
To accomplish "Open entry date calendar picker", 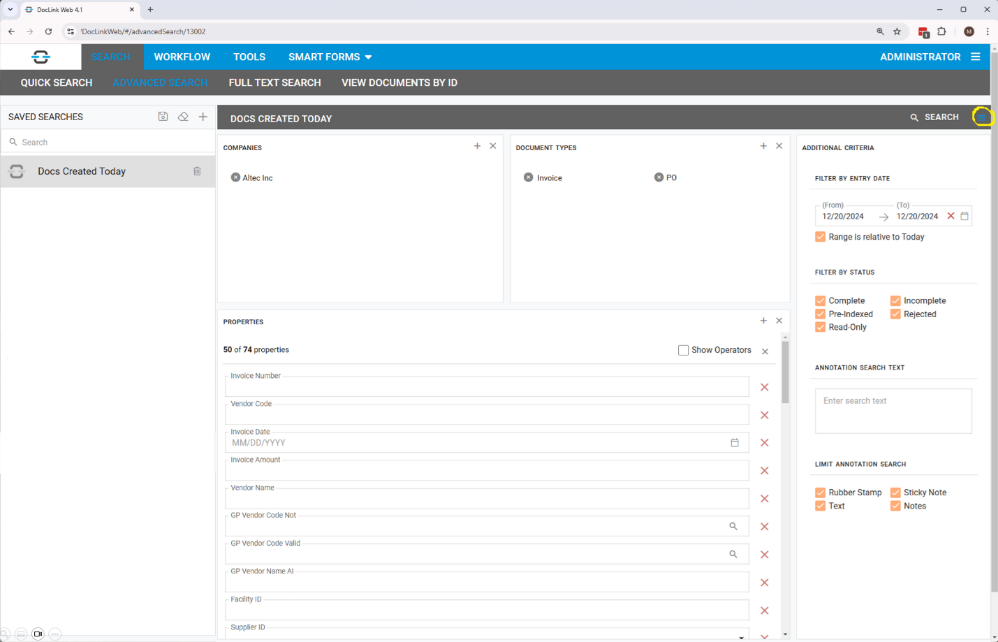I will tap(964, 216).
